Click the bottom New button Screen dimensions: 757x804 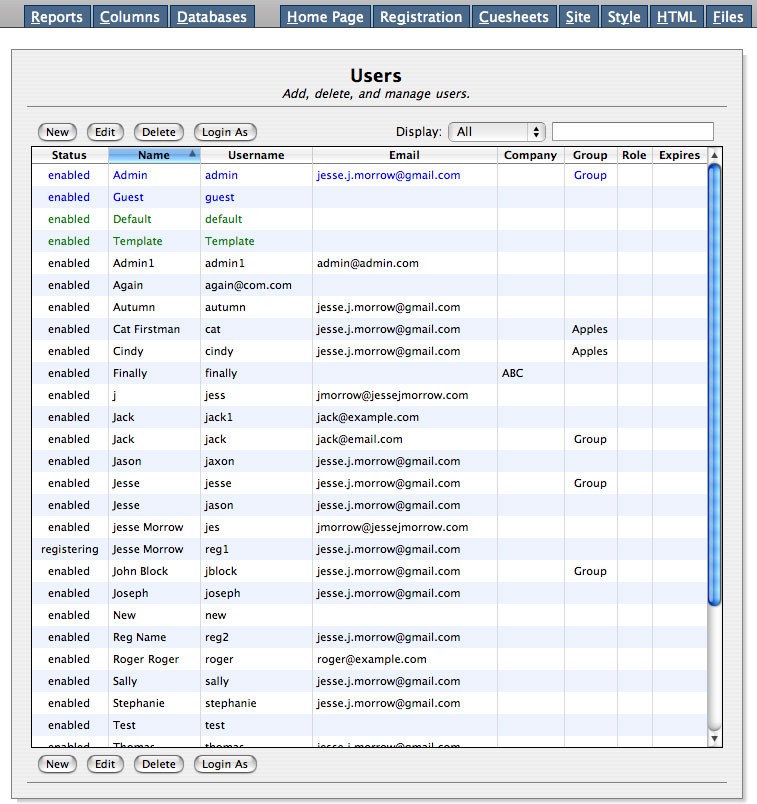coord(57,764)
